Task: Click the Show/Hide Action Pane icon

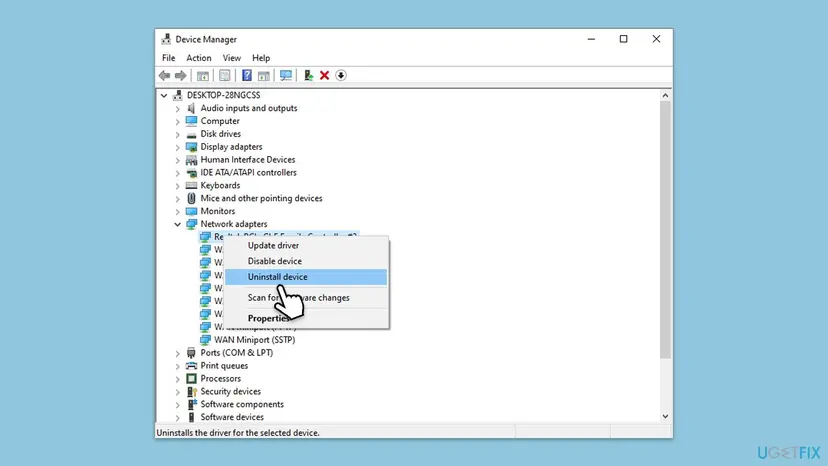Action: pos(264,76)
